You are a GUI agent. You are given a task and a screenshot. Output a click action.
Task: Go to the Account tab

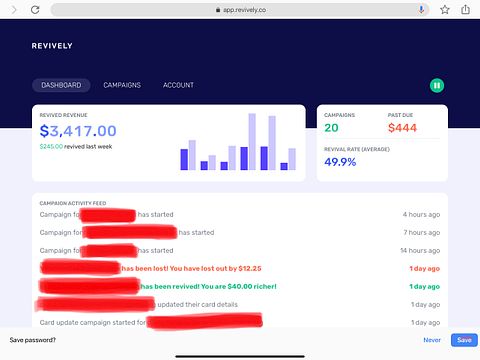[x=178, y=85]
